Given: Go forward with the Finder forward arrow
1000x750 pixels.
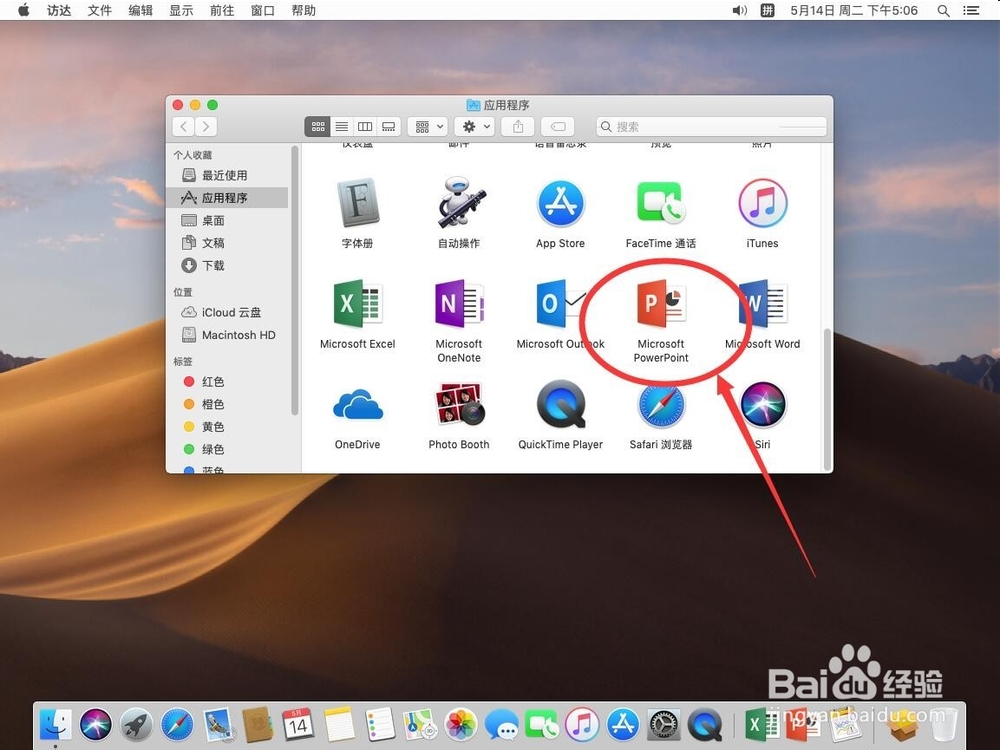Looking at the screenshot, I should point(205,126).
